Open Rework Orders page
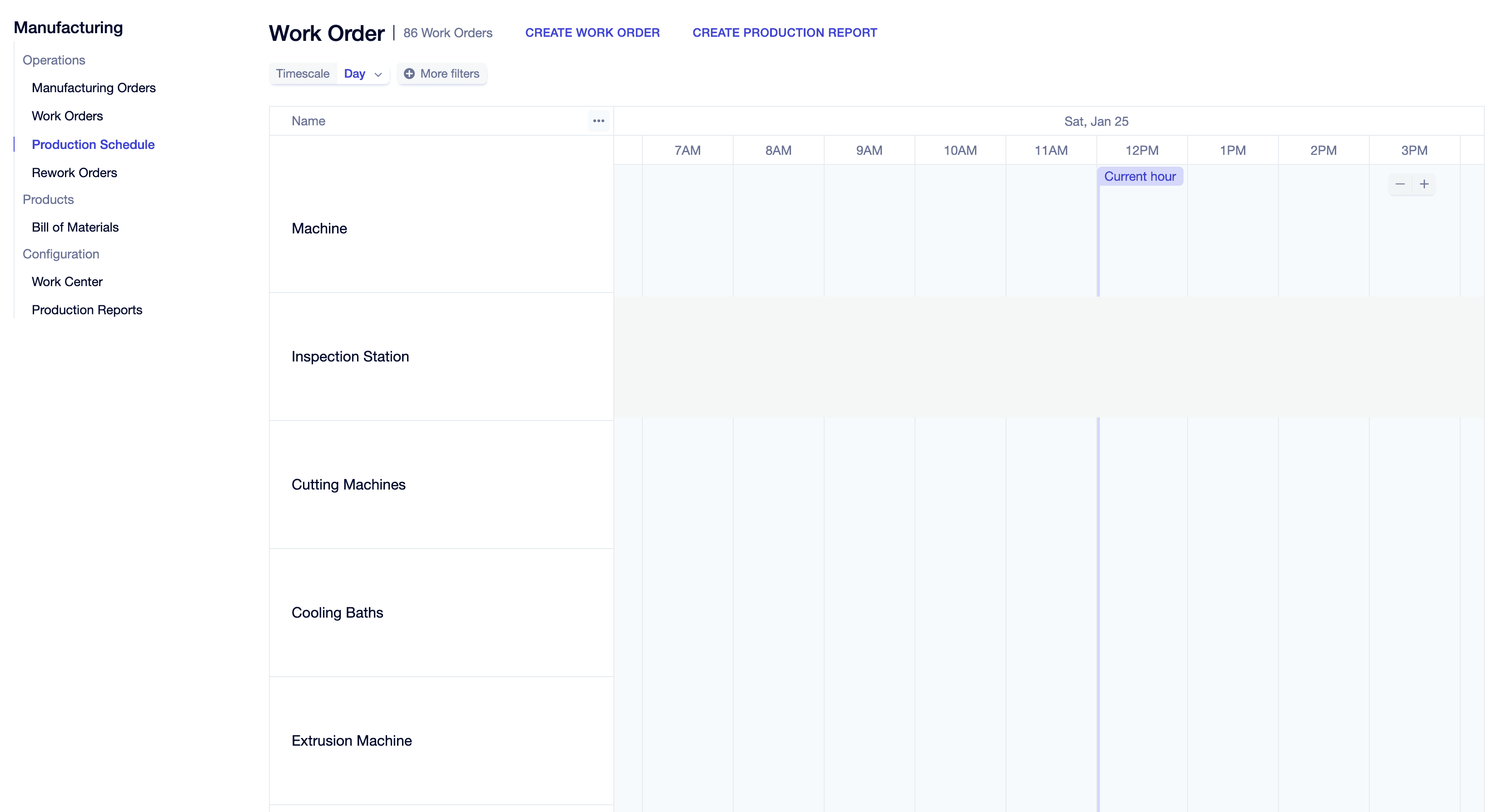Viewport: 1502px width, 812px height. pos(74,173)
